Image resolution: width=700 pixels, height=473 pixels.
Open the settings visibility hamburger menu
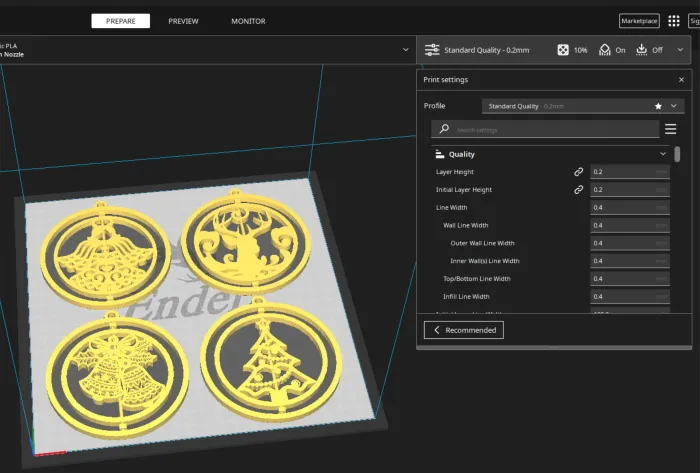click(671, 129)
